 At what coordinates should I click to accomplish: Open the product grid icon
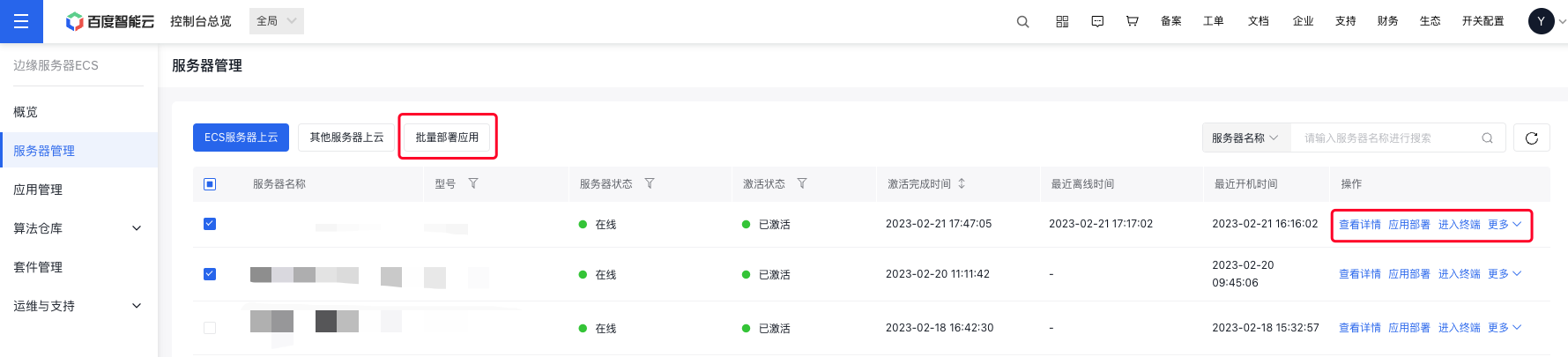coord(1062,21)
